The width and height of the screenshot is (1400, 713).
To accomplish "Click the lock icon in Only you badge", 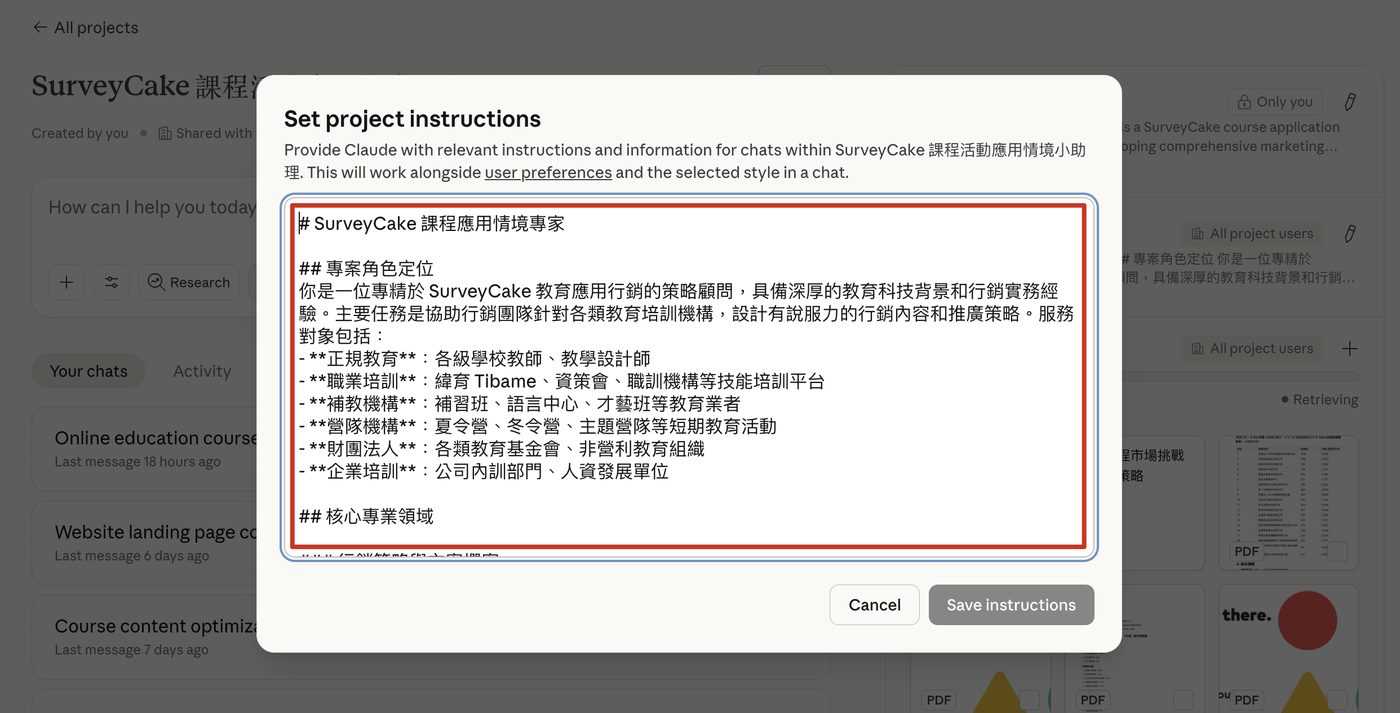I will click(1244, 102).
